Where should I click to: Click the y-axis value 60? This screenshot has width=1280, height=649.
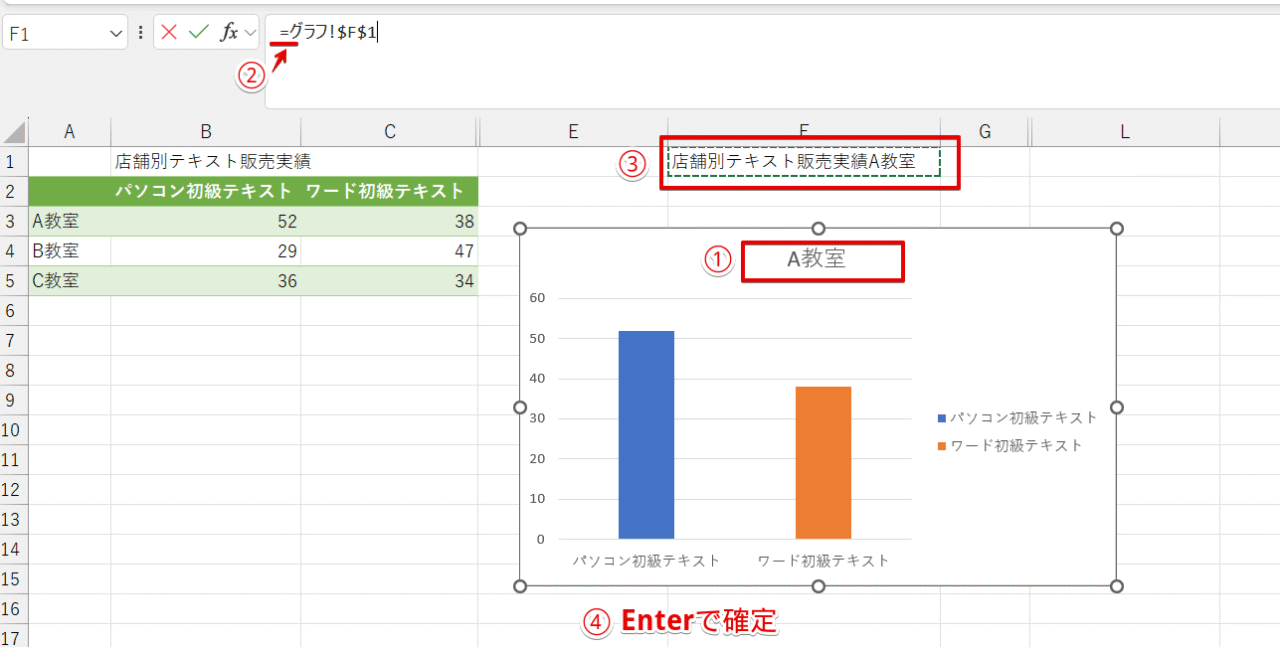537,298
